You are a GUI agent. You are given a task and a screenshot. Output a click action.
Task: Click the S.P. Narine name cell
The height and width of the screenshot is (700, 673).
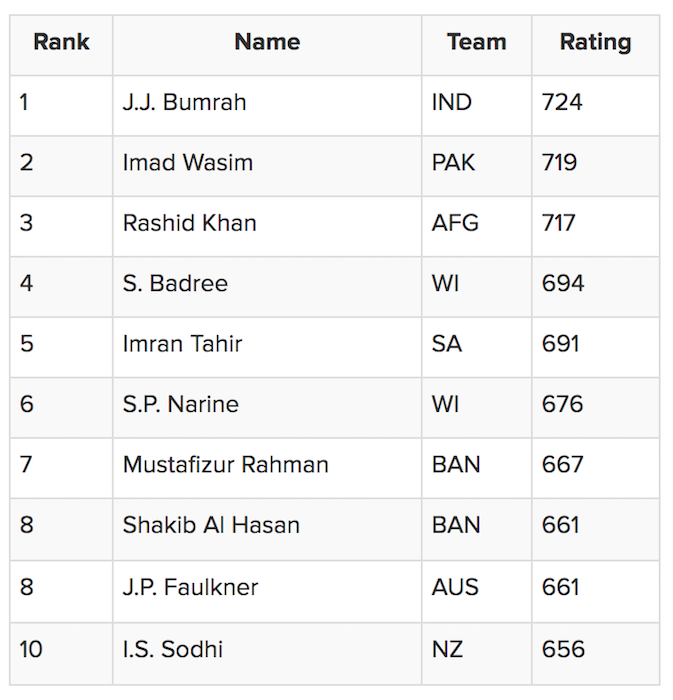181,404
